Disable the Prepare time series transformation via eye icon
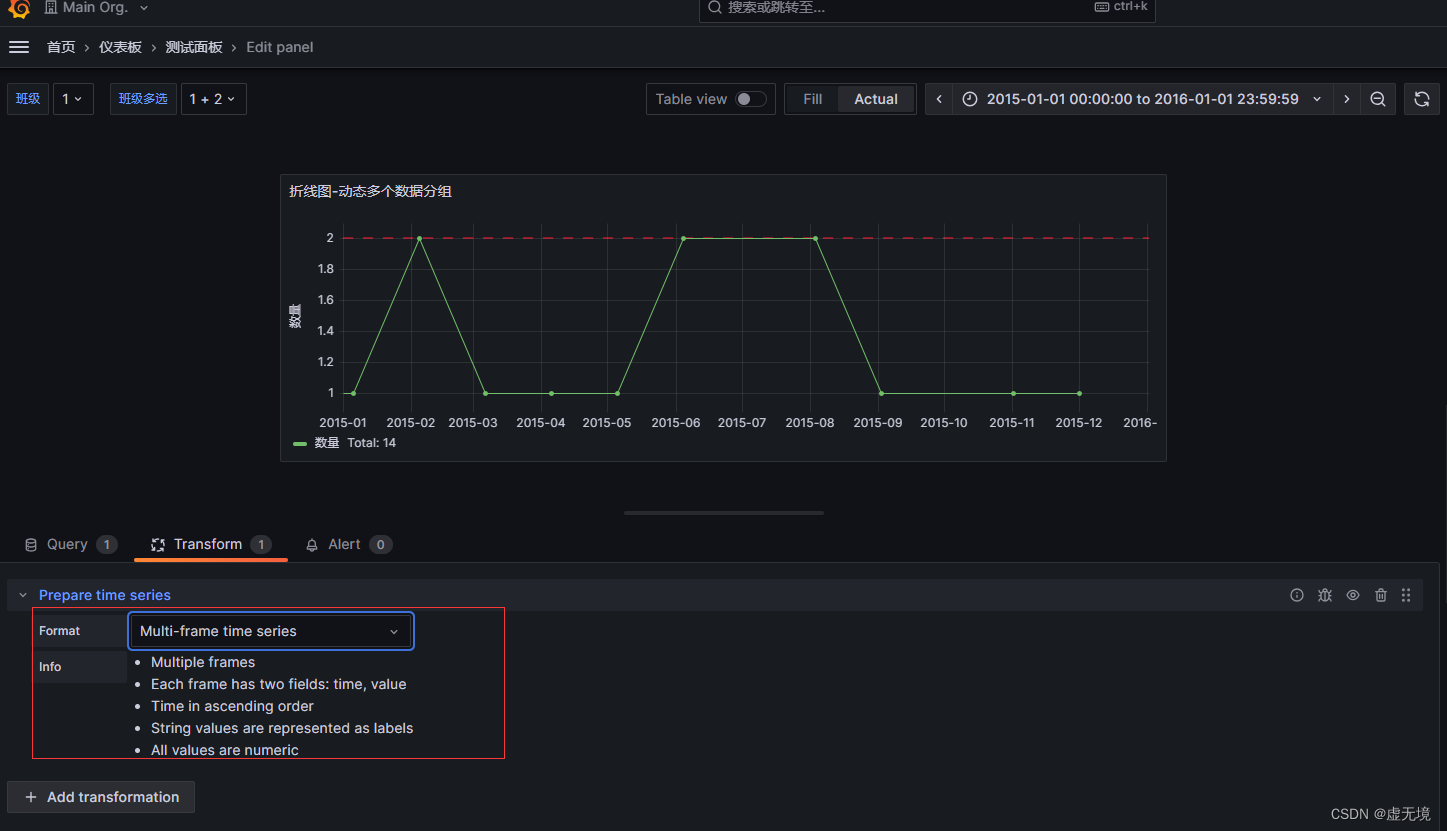 tap(1353, 595)
